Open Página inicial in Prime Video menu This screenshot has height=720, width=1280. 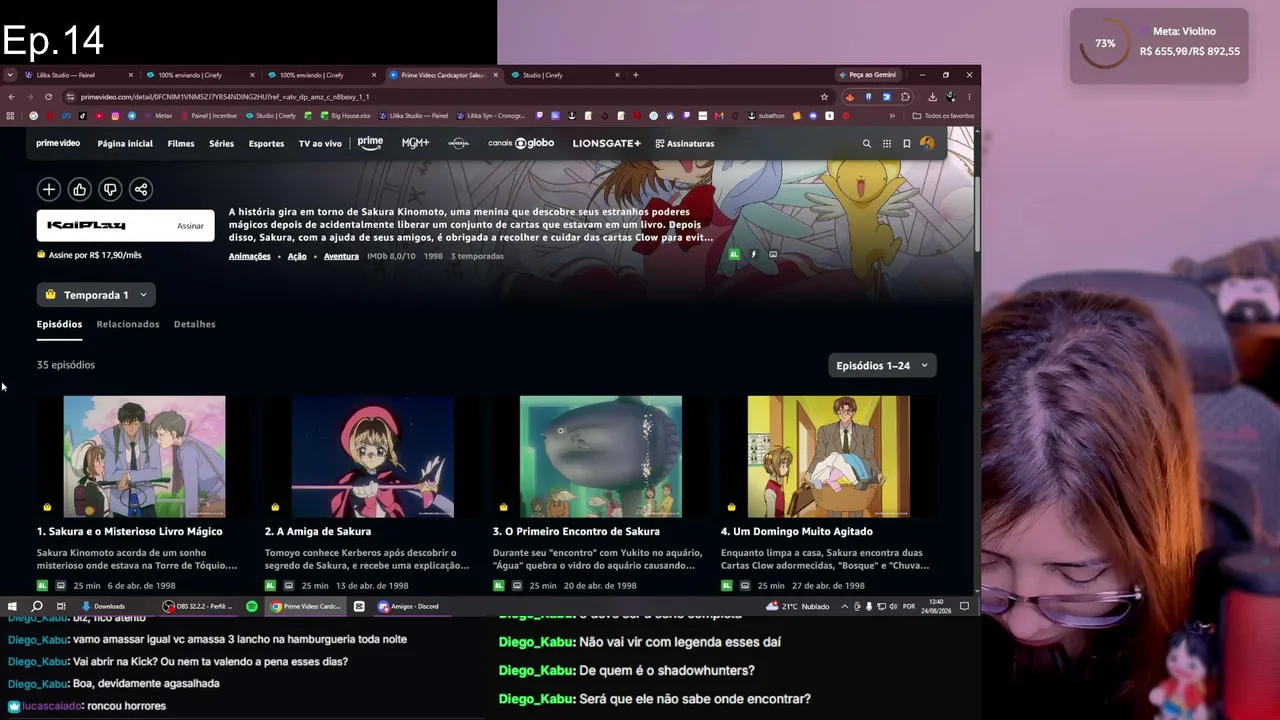(x=125, y=144)
